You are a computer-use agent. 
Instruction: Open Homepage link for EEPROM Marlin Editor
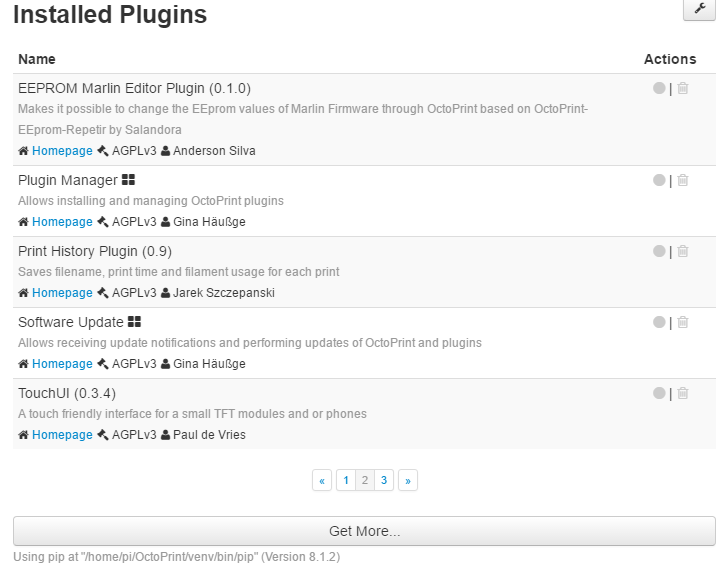pos(62,151)
